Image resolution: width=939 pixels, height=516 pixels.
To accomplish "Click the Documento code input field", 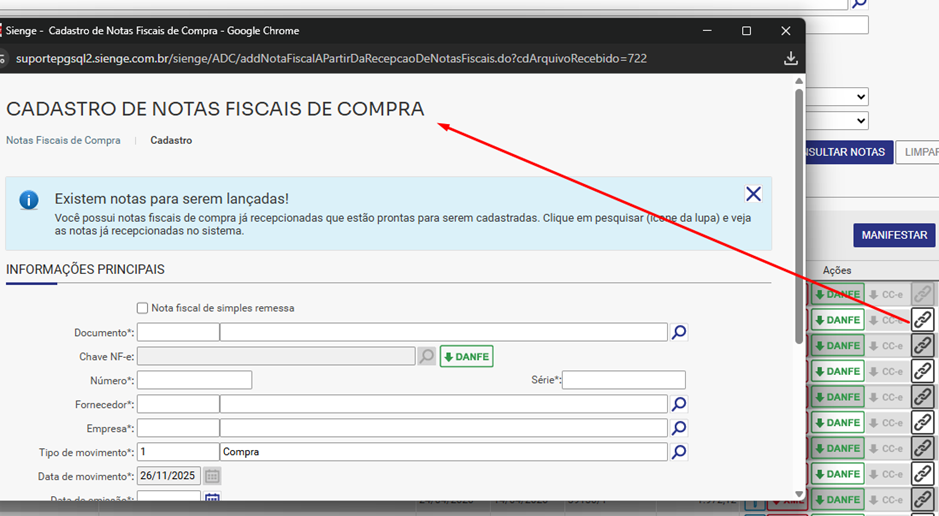I will [x=178, y=332].
